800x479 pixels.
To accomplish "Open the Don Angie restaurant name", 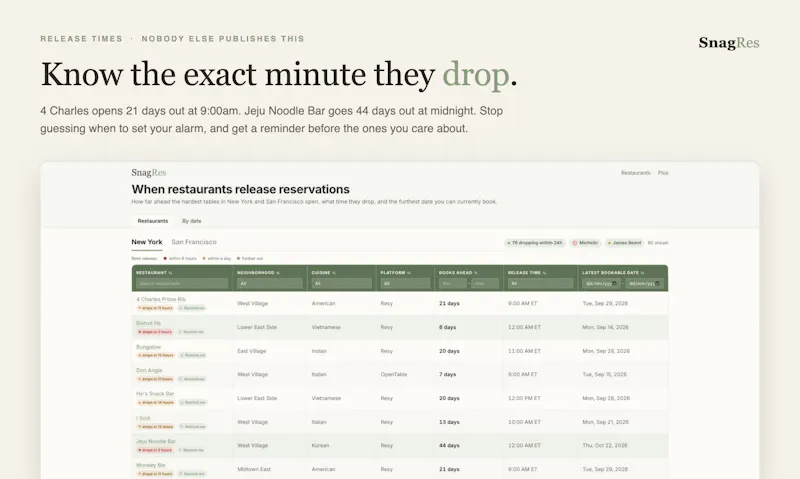I will click(x=149, y=370).
